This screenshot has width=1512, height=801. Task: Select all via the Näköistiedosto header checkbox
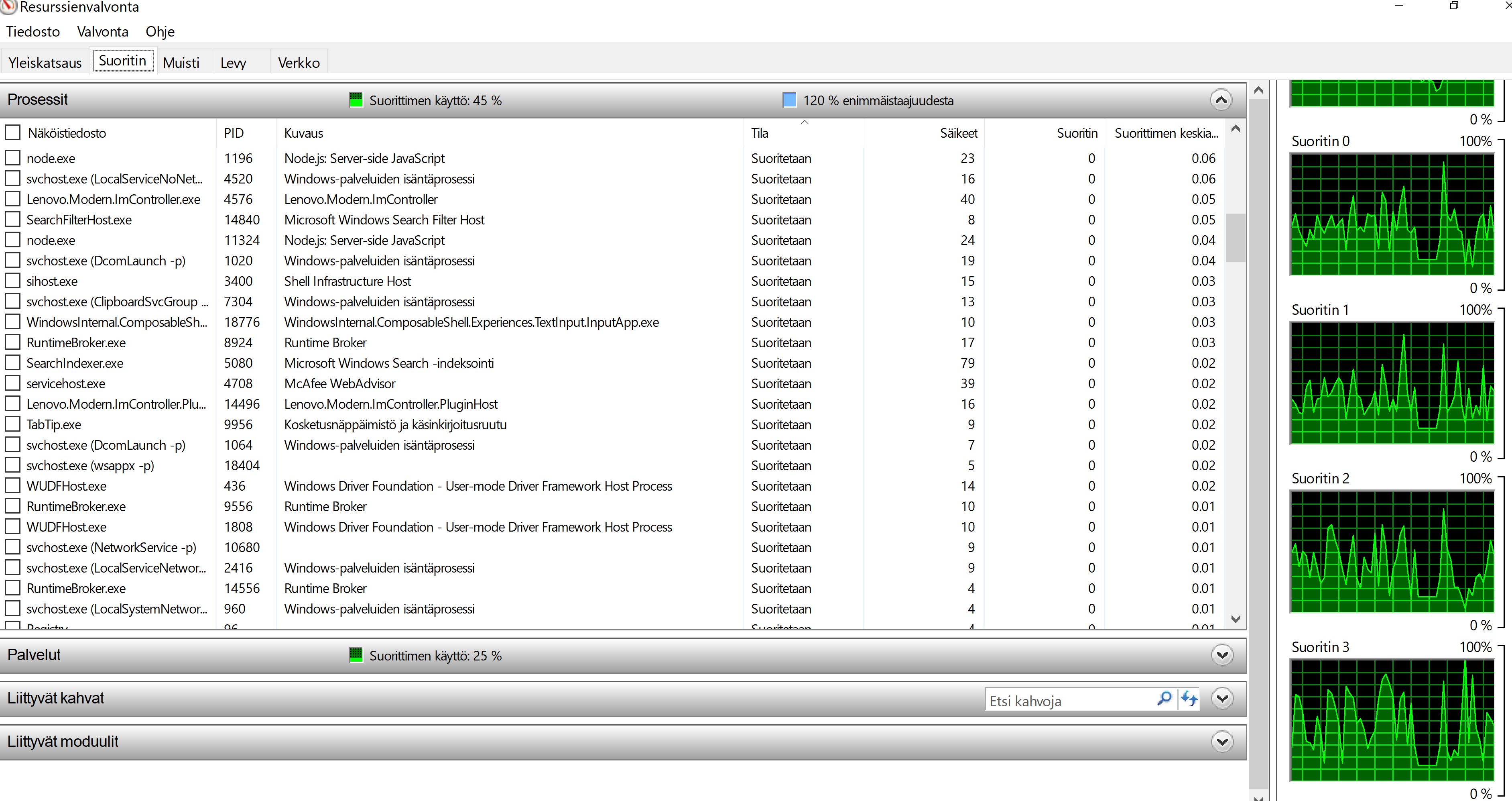[12, 132]
